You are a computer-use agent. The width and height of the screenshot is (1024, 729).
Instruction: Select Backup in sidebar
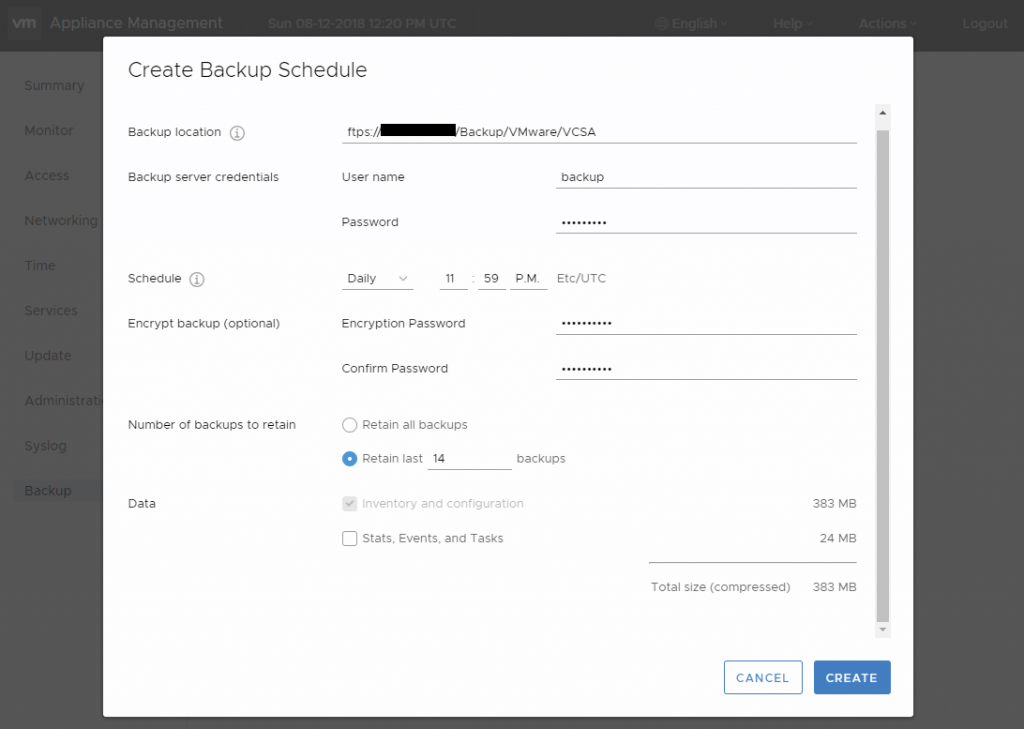[x=57, y=491]
